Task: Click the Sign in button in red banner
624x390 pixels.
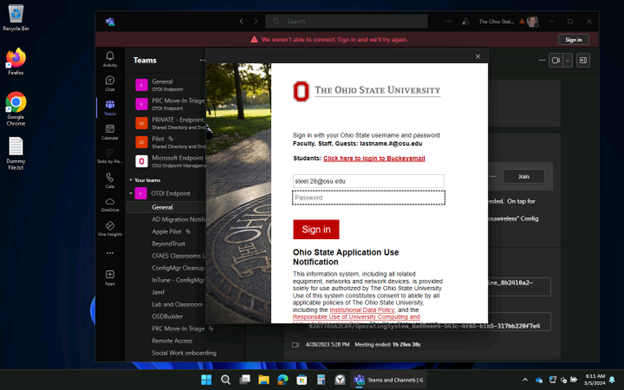Action: (x=573, y=40)
